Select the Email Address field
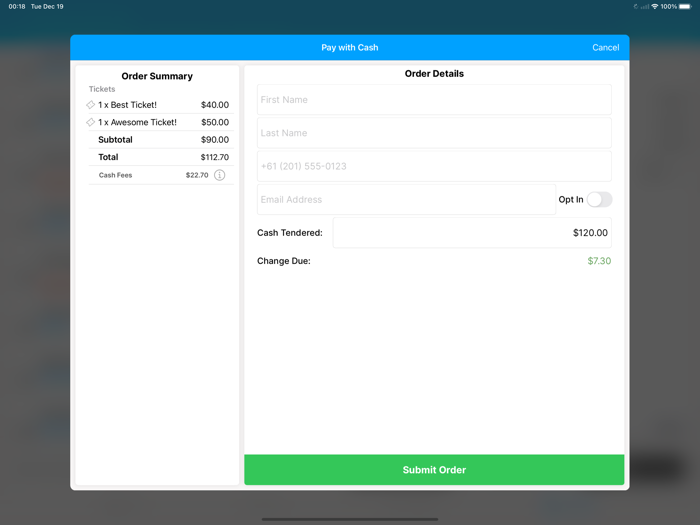This screenshot has height=525, width=700. [x=406, y=200]
